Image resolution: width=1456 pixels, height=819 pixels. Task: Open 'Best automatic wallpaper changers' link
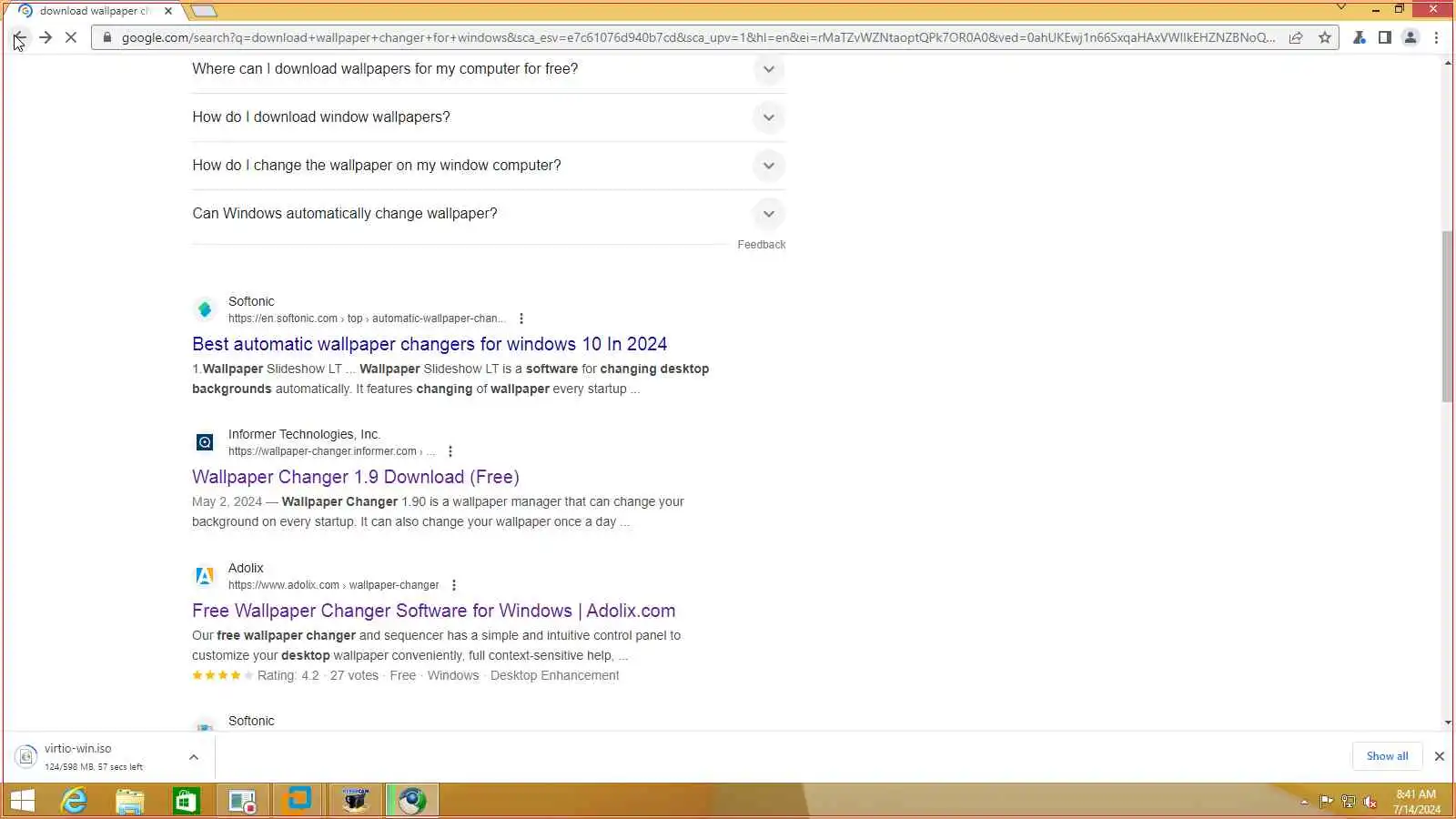coord(430,344)
